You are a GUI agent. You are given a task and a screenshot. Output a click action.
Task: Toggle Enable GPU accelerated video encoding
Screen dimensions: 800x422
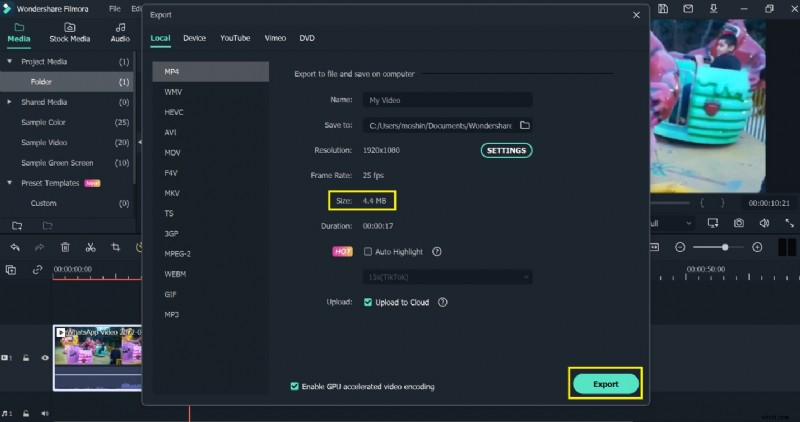tap(294, 386)
